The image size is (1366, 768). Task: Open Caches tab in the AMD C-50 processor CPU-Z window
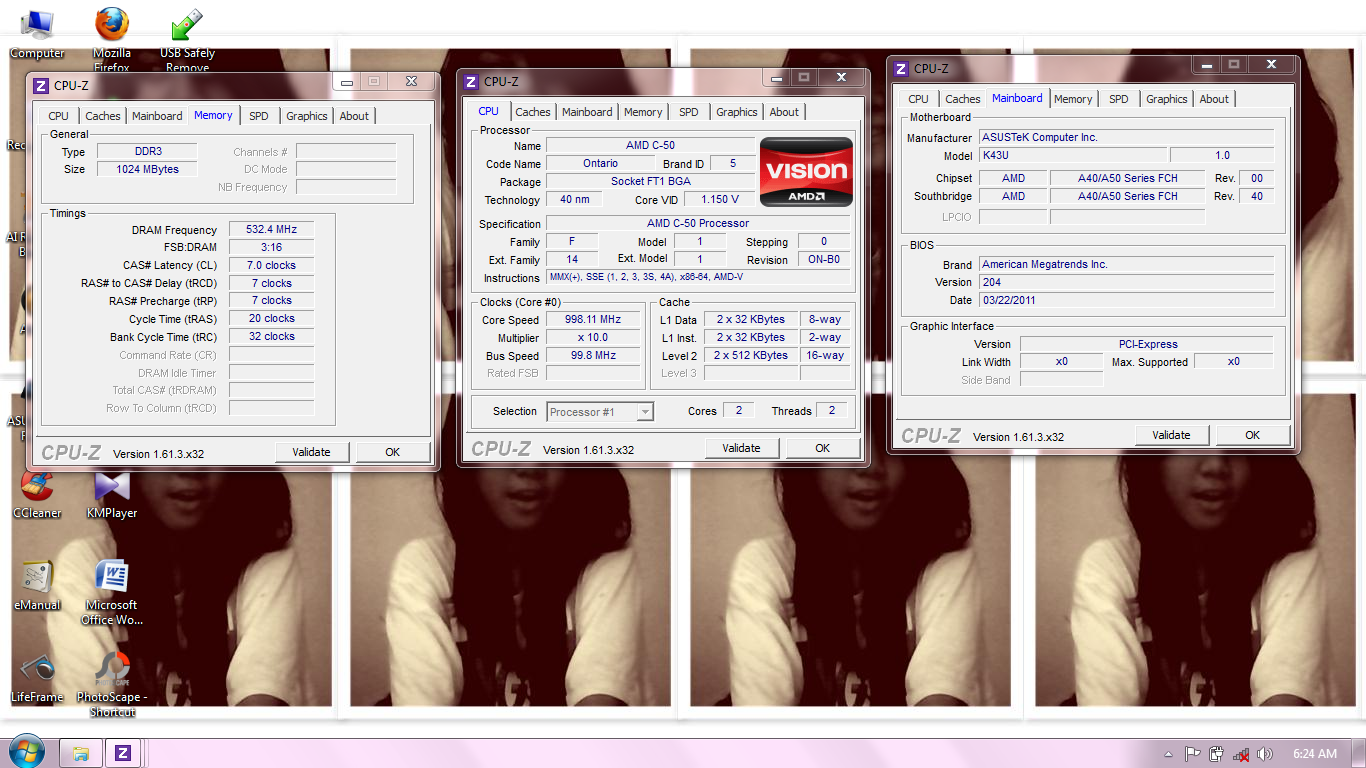click(x=533, y=112)
